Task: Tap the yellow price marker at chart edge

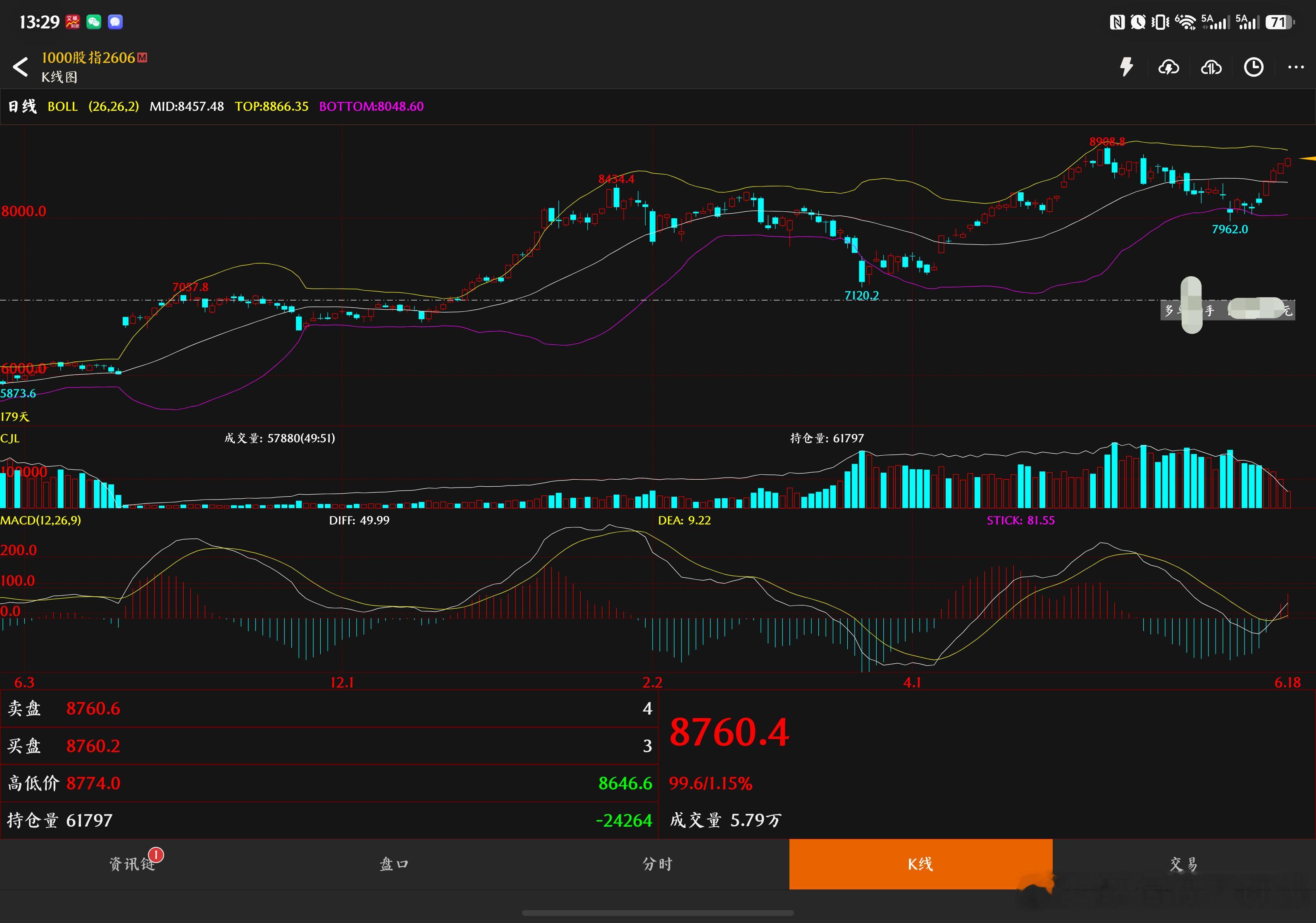Action: [x=1307, y=158]
